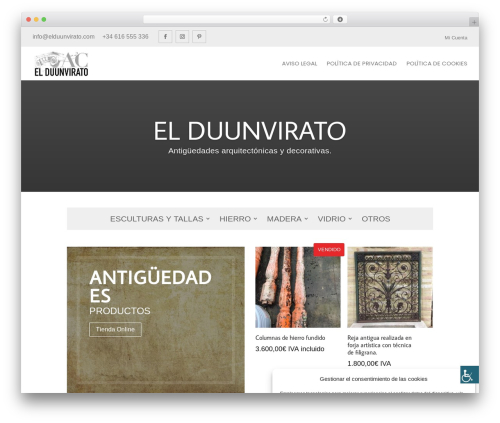Expand Esculturas y Tallas category menu

(x=160, y=219)
